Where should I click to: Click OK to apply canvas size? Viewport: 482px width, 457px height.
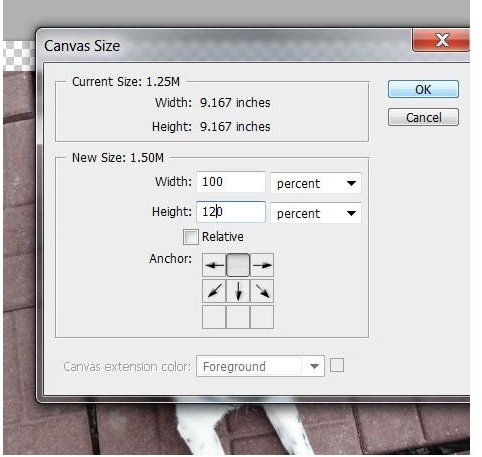[424, 89]
